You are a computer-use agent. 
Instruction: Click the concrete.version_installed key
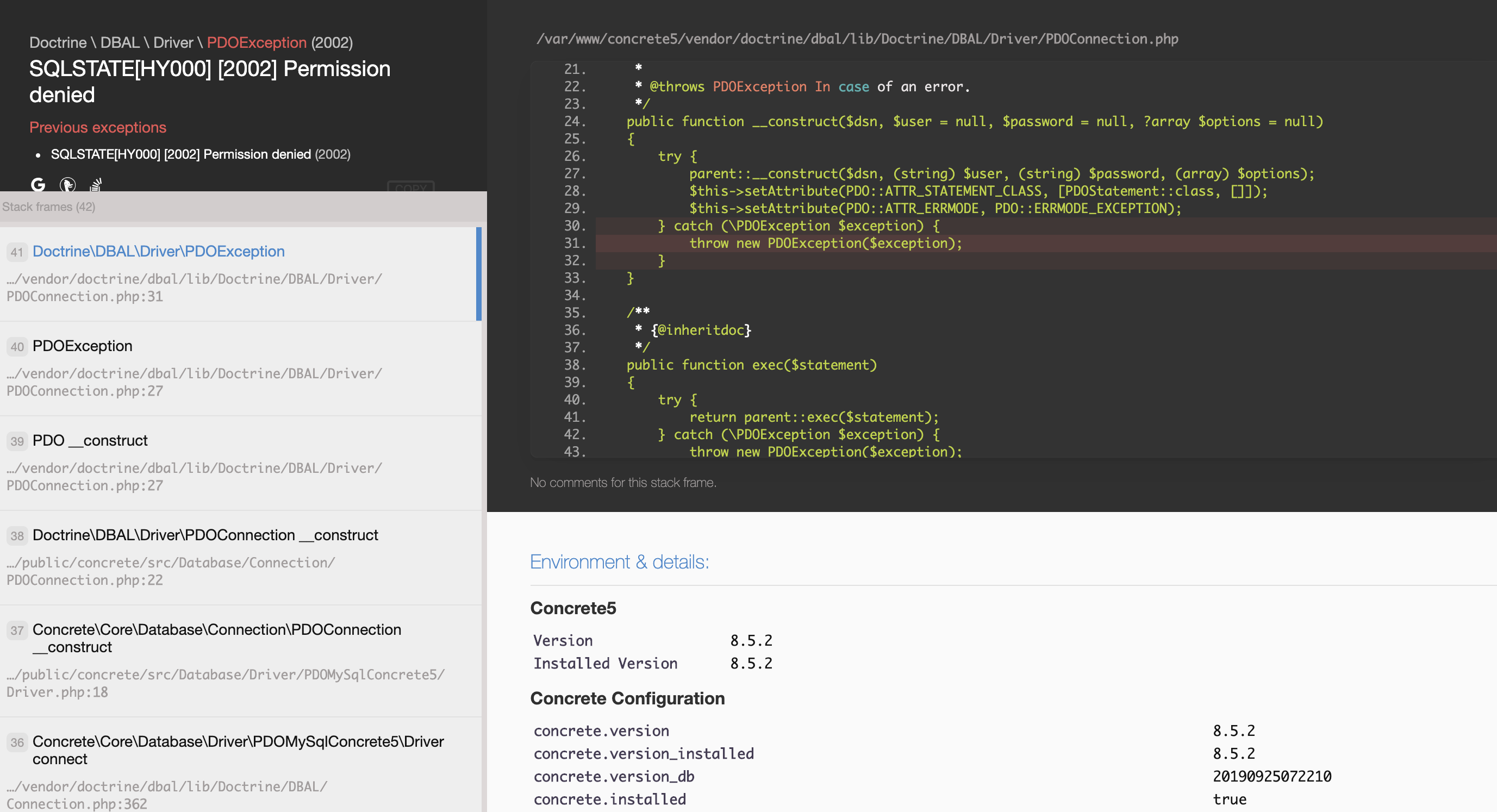coord(644,753)
